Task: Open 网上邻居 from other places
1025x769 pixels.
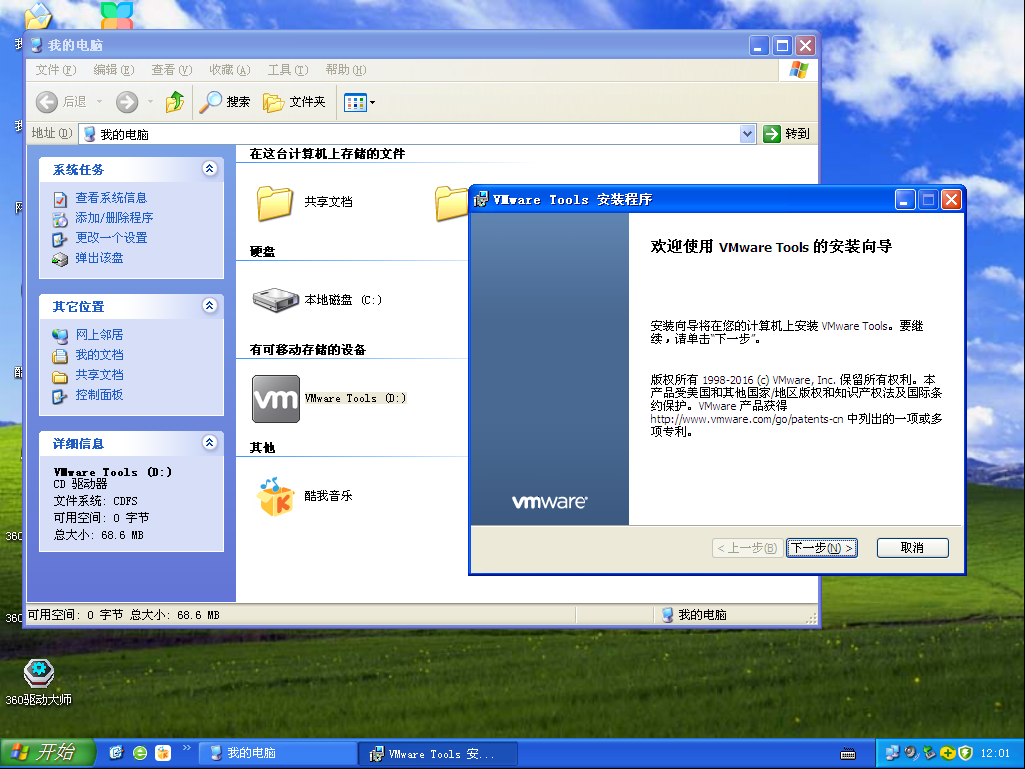Action: 99,335
